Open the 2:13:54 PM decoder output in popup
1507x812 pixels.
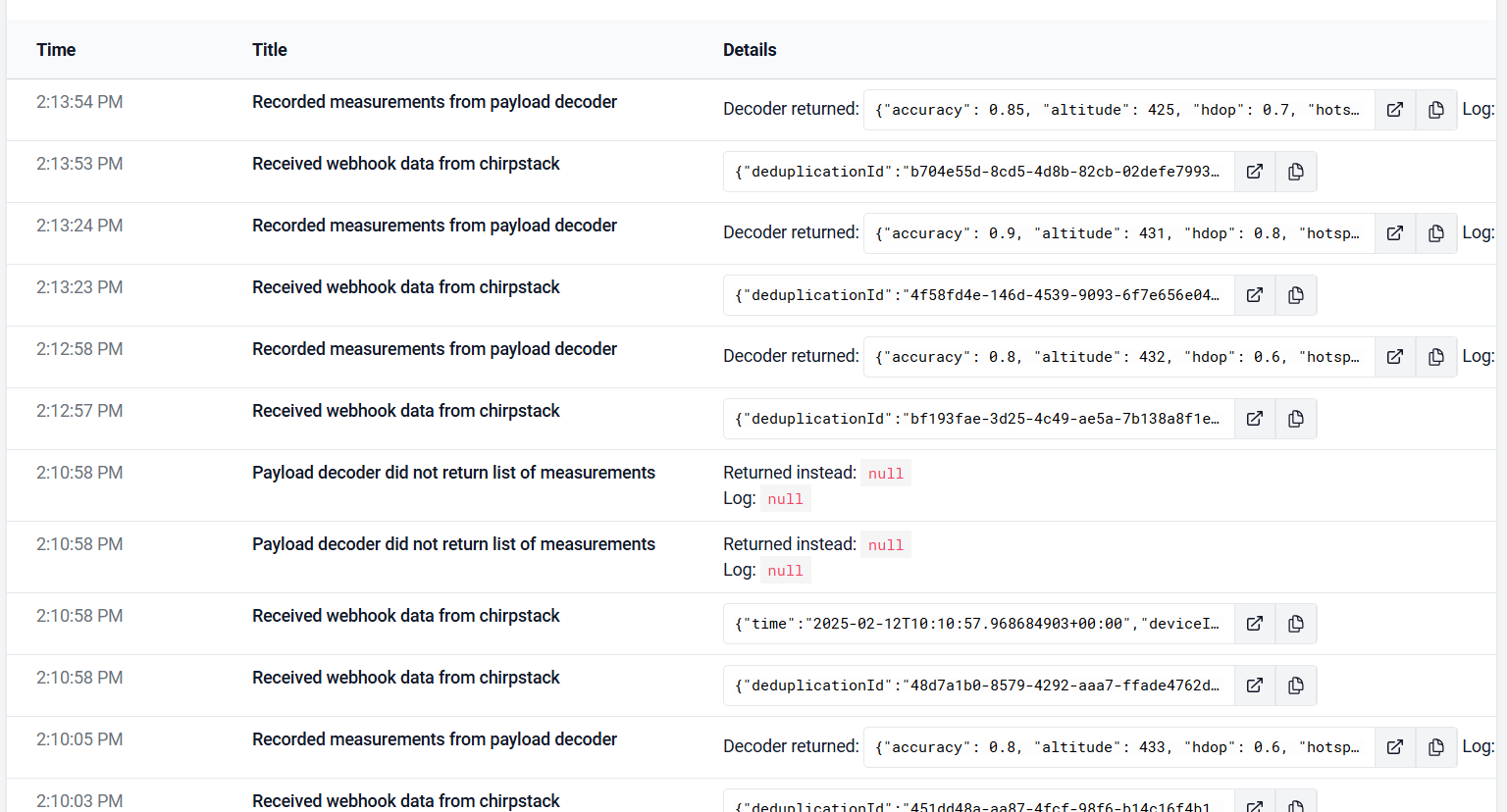1394,110
